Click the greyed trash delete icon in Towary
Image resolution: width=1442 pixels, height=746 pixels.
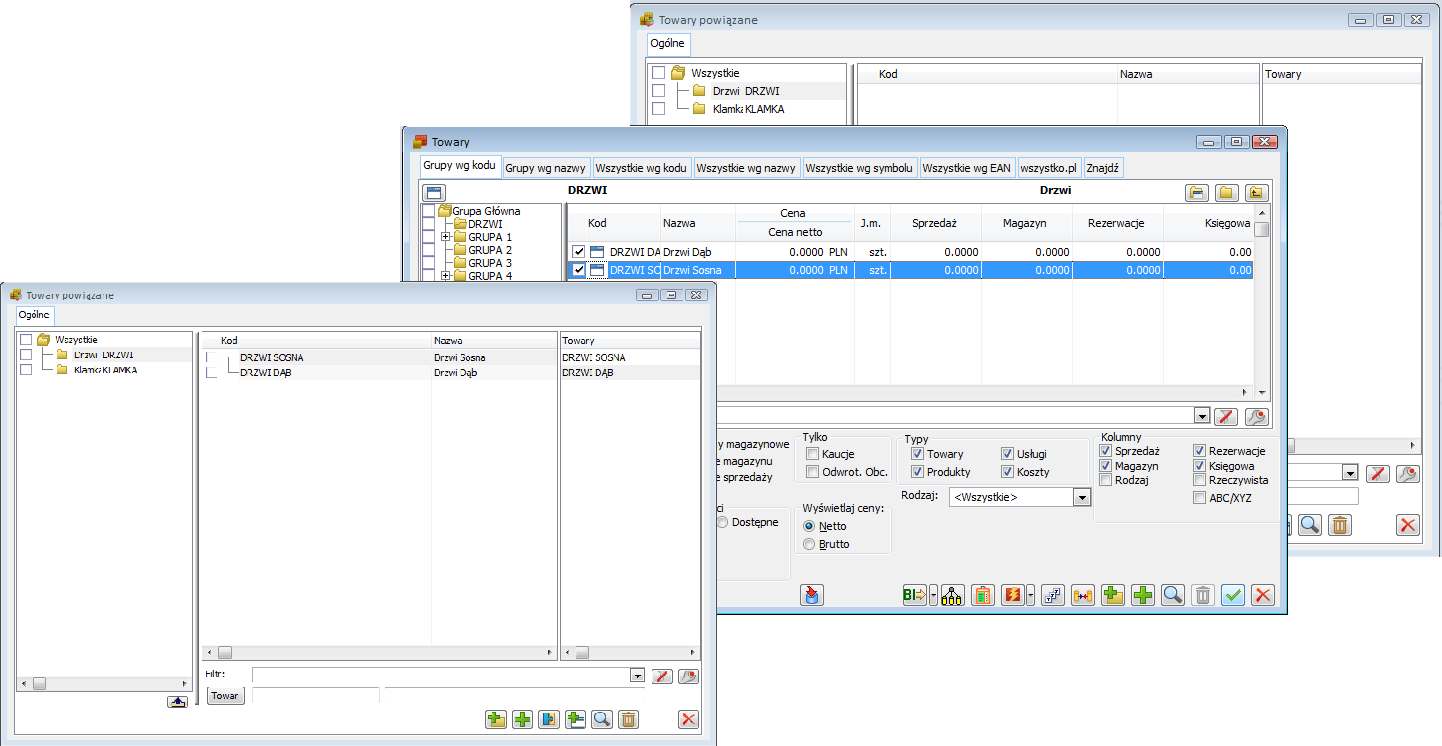click(x=1203, y=595)
